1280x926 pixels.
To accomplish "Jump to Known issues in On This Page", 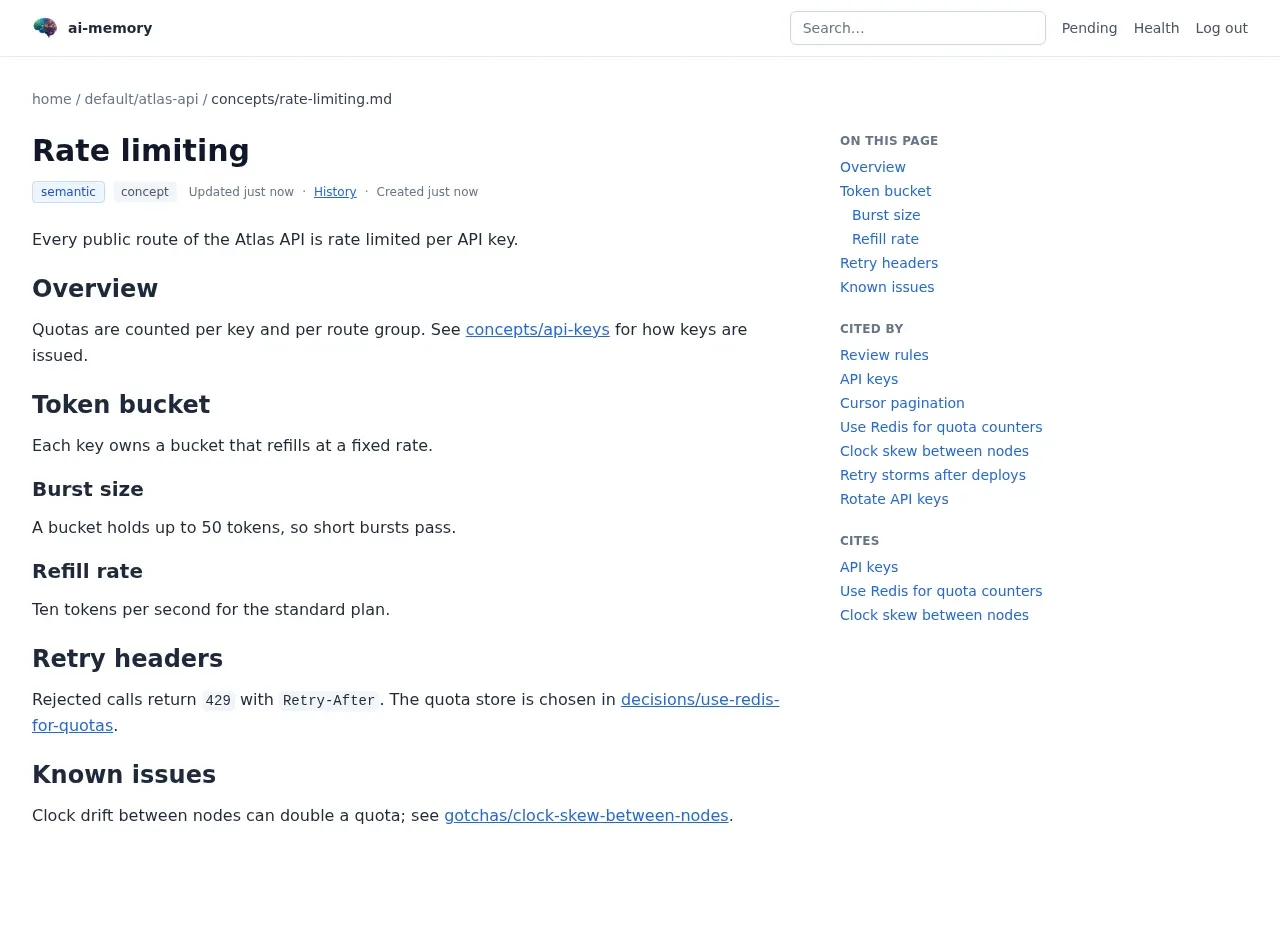I will (887, 287).
